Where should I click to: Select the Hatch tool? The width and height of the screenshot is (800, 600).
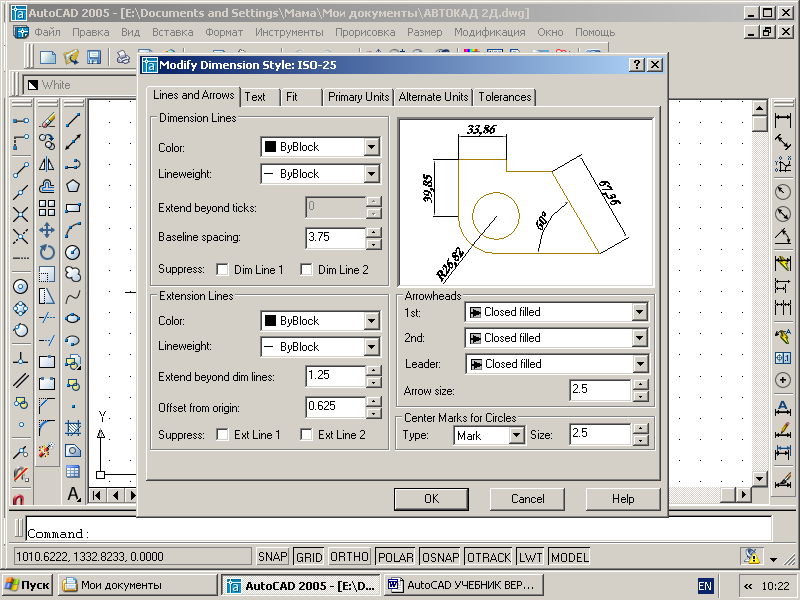[73, 428]
